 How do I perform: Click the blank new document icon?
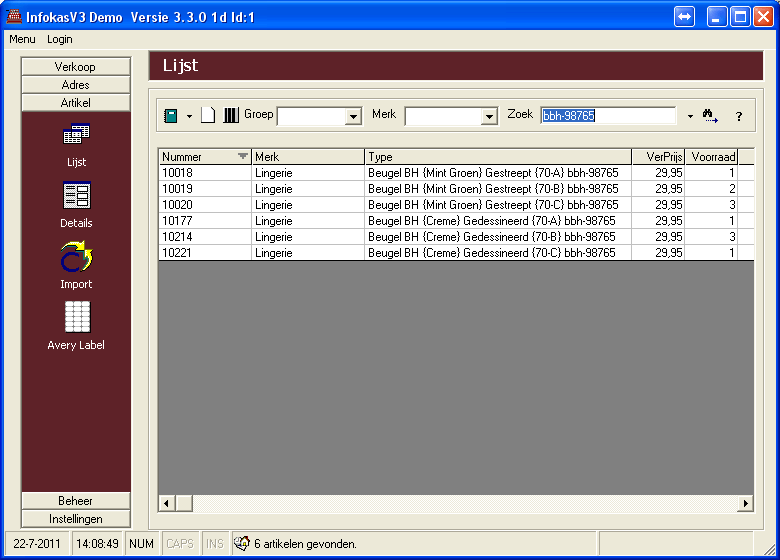208,116
